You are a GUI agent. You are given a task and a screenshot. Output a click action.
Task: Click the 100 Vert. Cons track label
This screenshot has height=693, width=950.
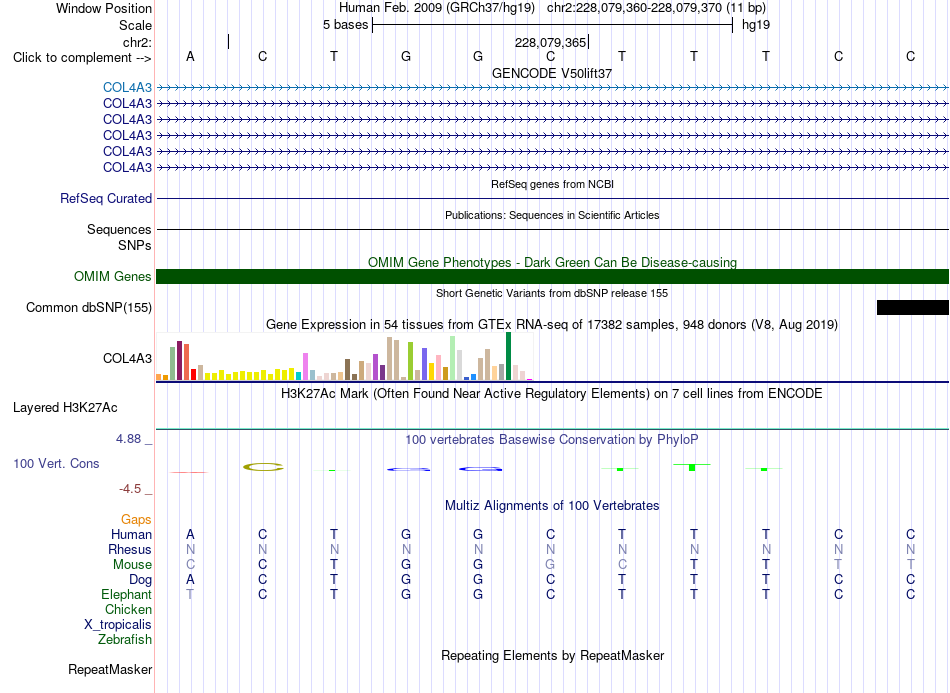(x=56, y=463)
